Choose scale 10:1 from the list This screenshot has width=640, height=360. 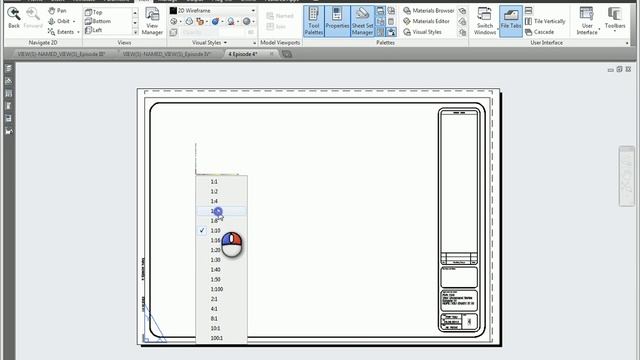click(x=222, y=329)
